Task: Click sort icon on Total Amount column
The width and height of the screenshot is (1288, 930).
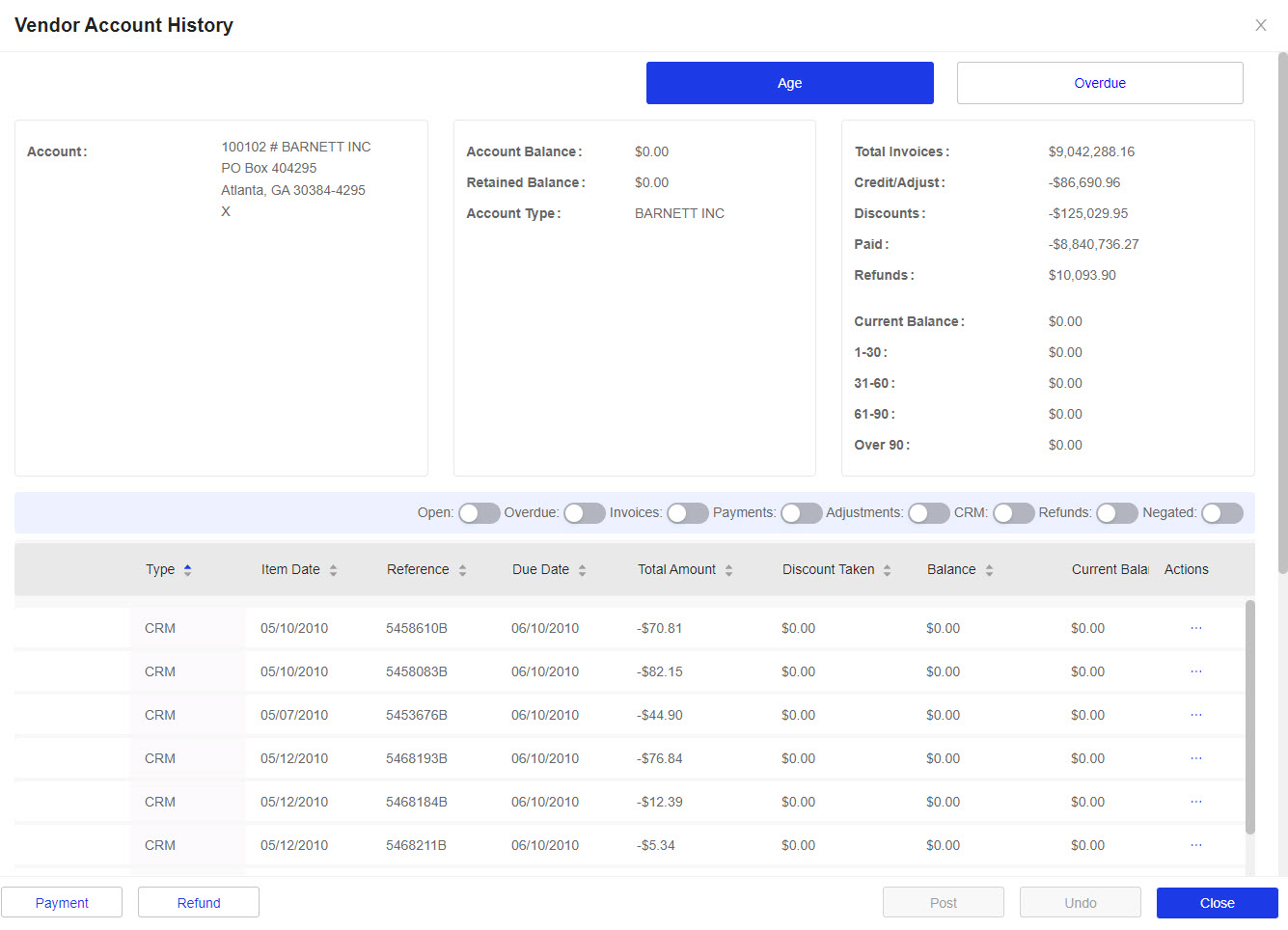Action: (x=728, y=570)
